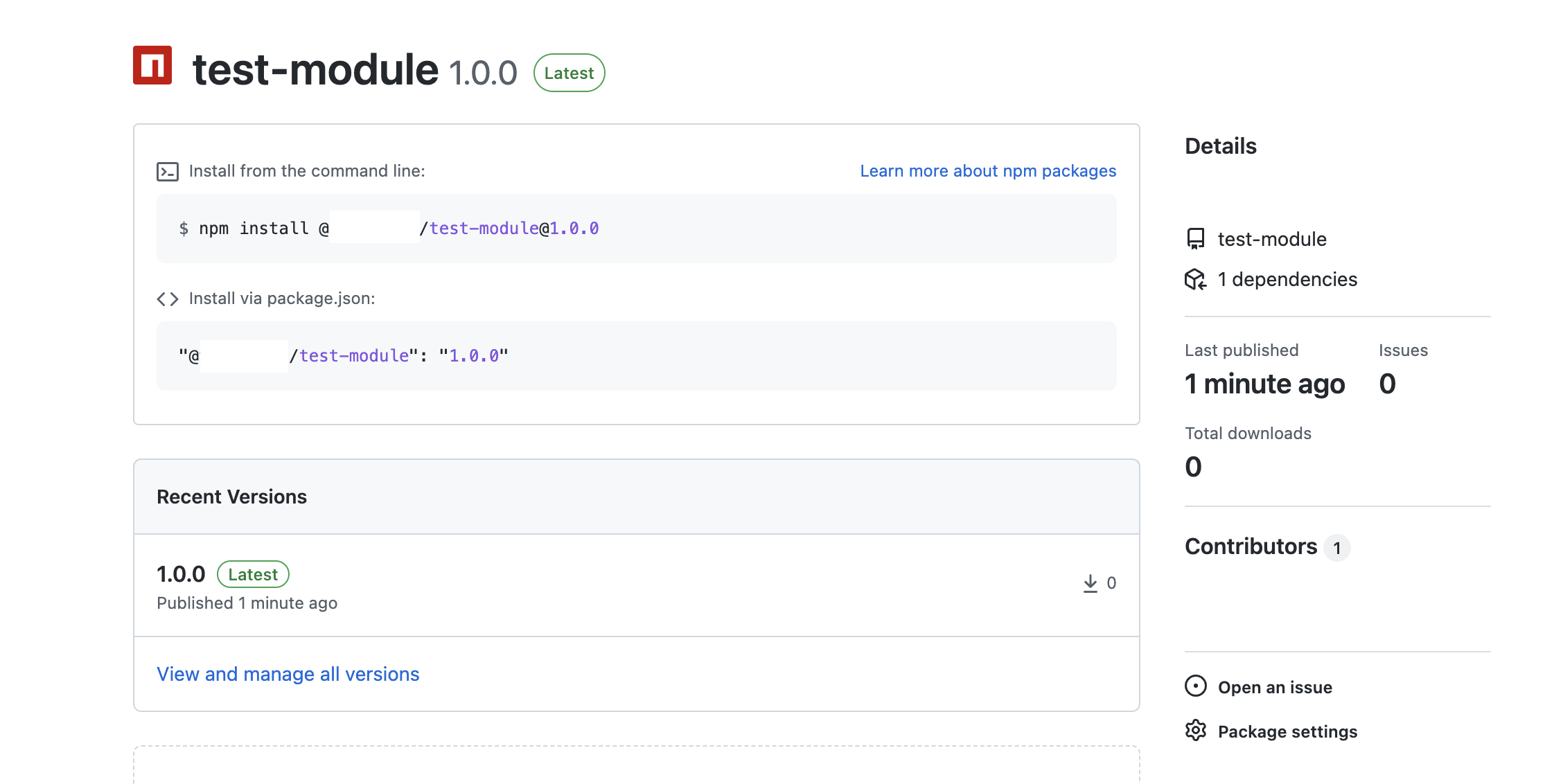
Task: Select version 1.0.0 in Recent Versions
Action: pos(181,574)
